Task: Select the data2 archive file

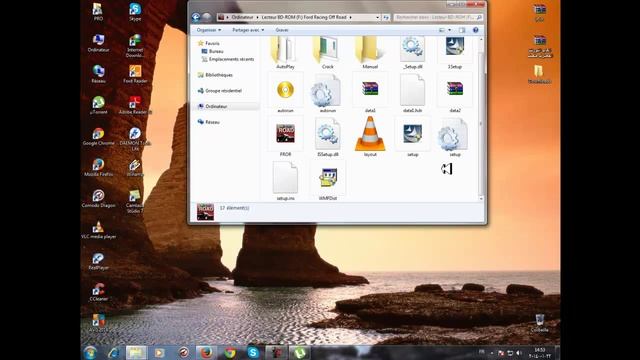Action: coord(455,93)
